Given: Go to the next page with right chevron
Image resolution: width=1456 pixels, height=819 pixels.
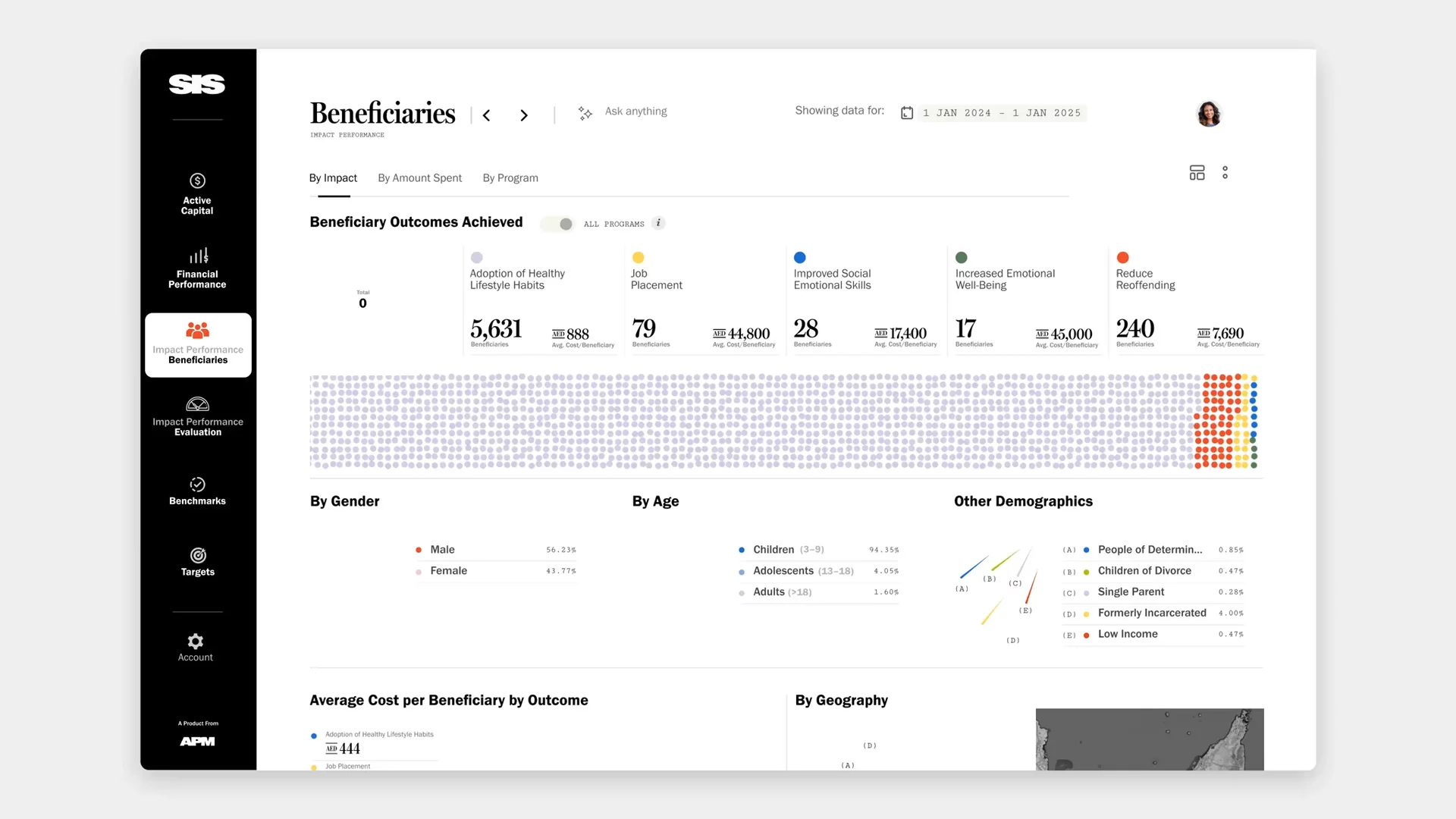Looking at the screenshot, I should point(523,115).
